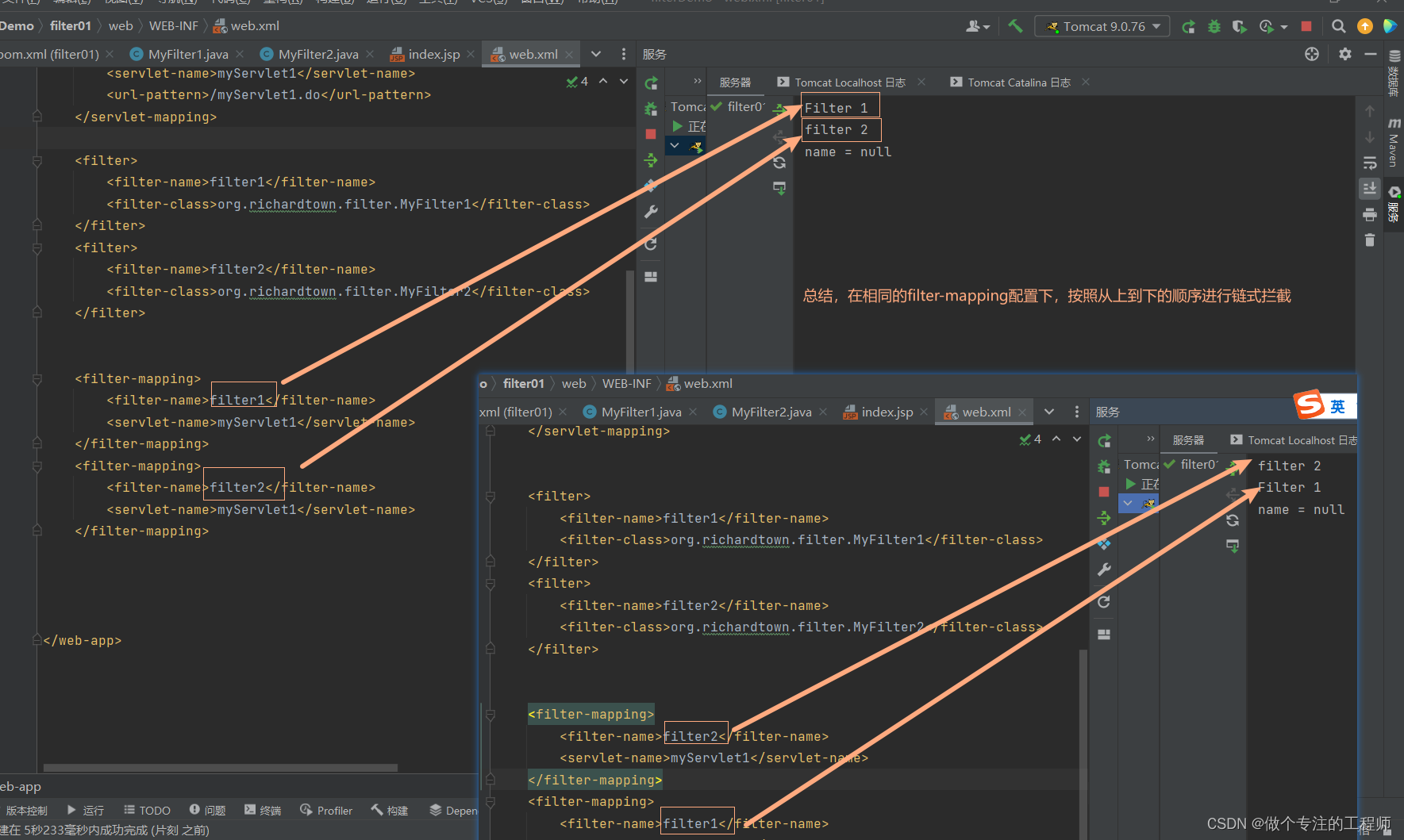Start debugging with the bug icon
Screen dimensions: 1404x840
coord(1214,26)
